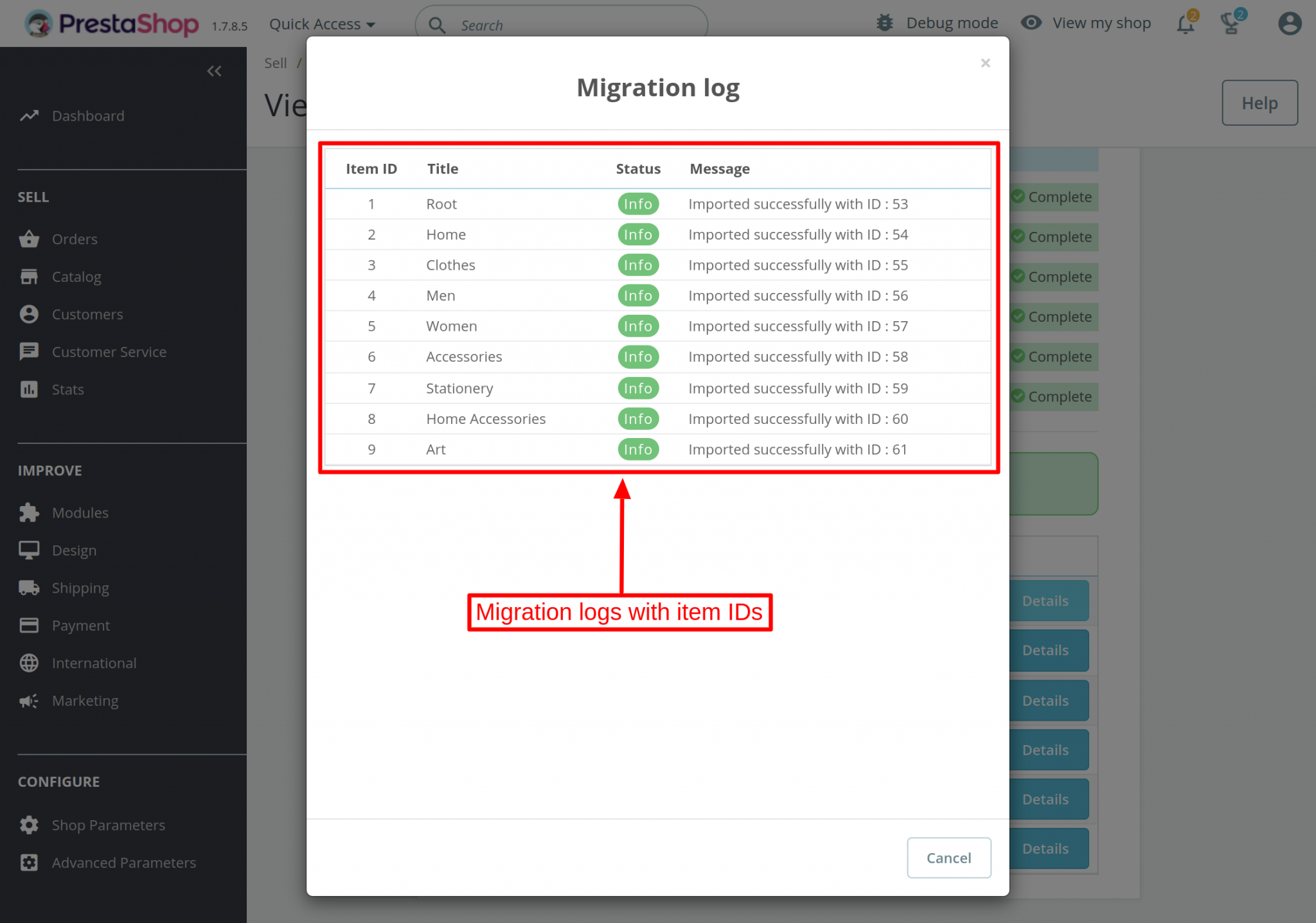Open the user profile avatar icon

click(x=1289, y=24)
